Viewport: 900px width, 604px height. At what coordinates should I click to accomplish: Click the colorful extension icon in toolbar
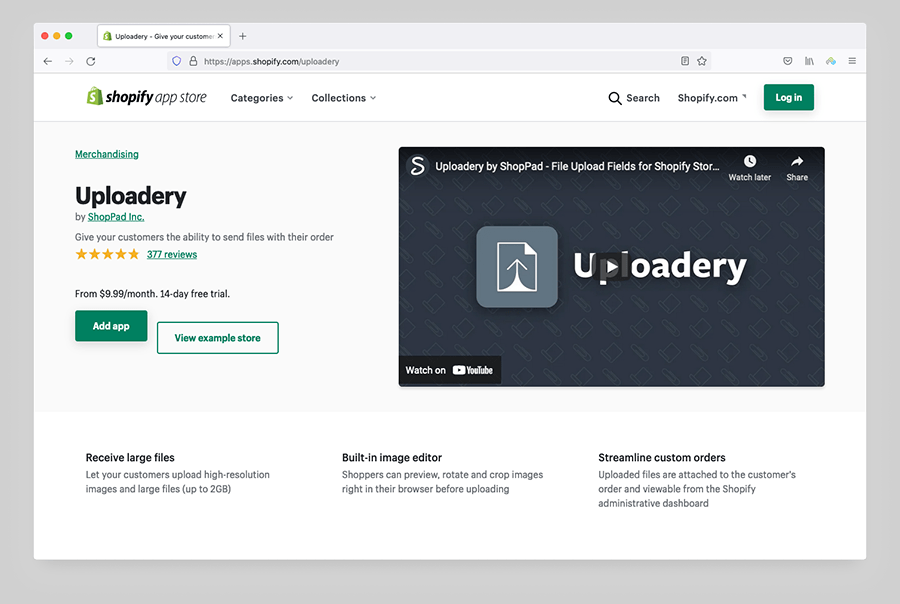831,61
